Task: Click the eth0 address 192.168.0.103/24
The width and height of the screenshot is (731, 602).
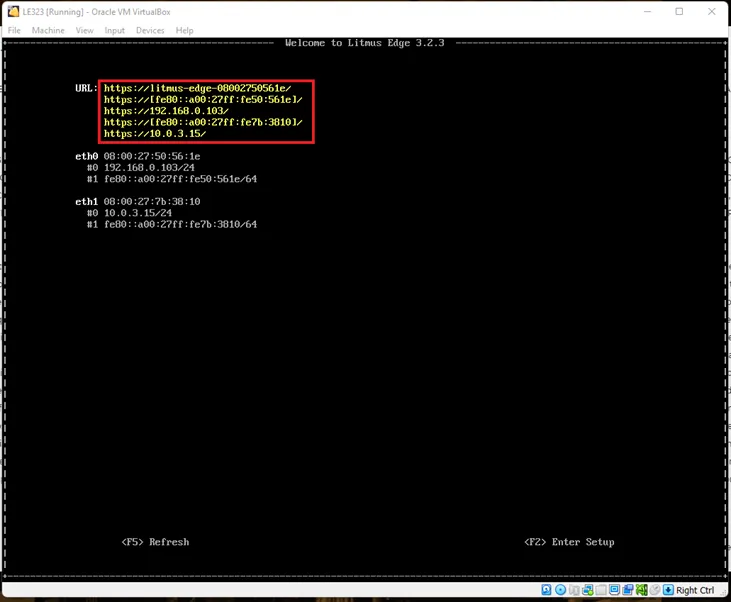Action: 149,167
